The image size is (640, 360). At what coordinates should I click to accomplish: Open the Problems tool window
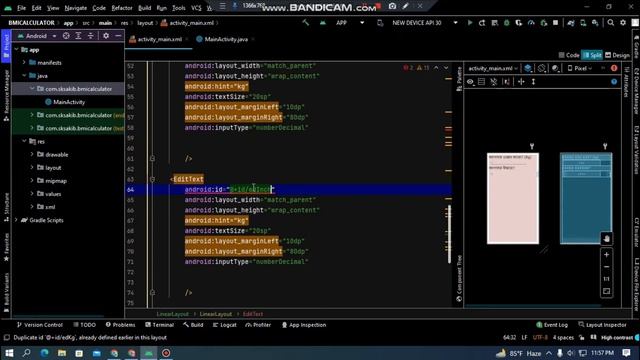tap(120, 325)
